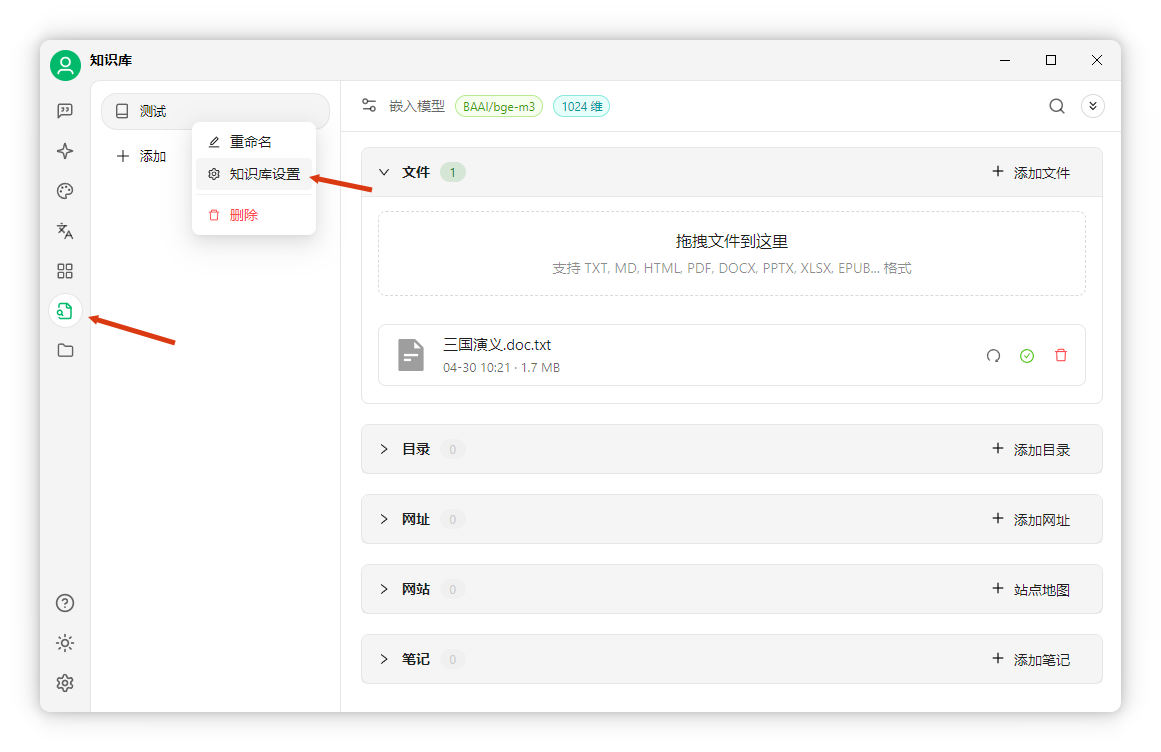Open the translate sidebar icon
Viewport: 1161px width, 752px height.
65,231
